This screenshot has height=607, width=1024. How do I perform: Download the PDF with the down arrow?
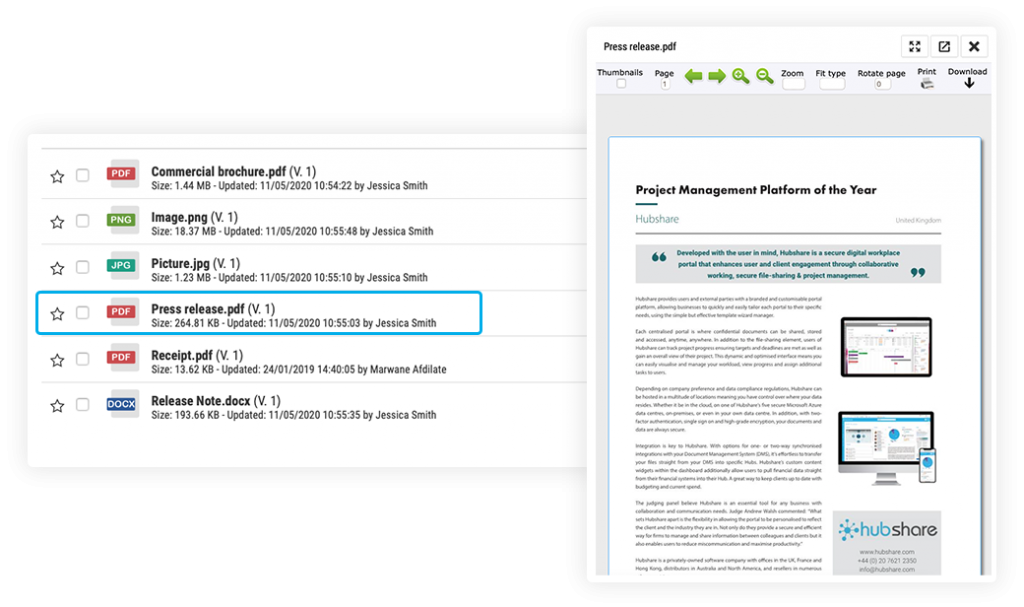(969, 83)
